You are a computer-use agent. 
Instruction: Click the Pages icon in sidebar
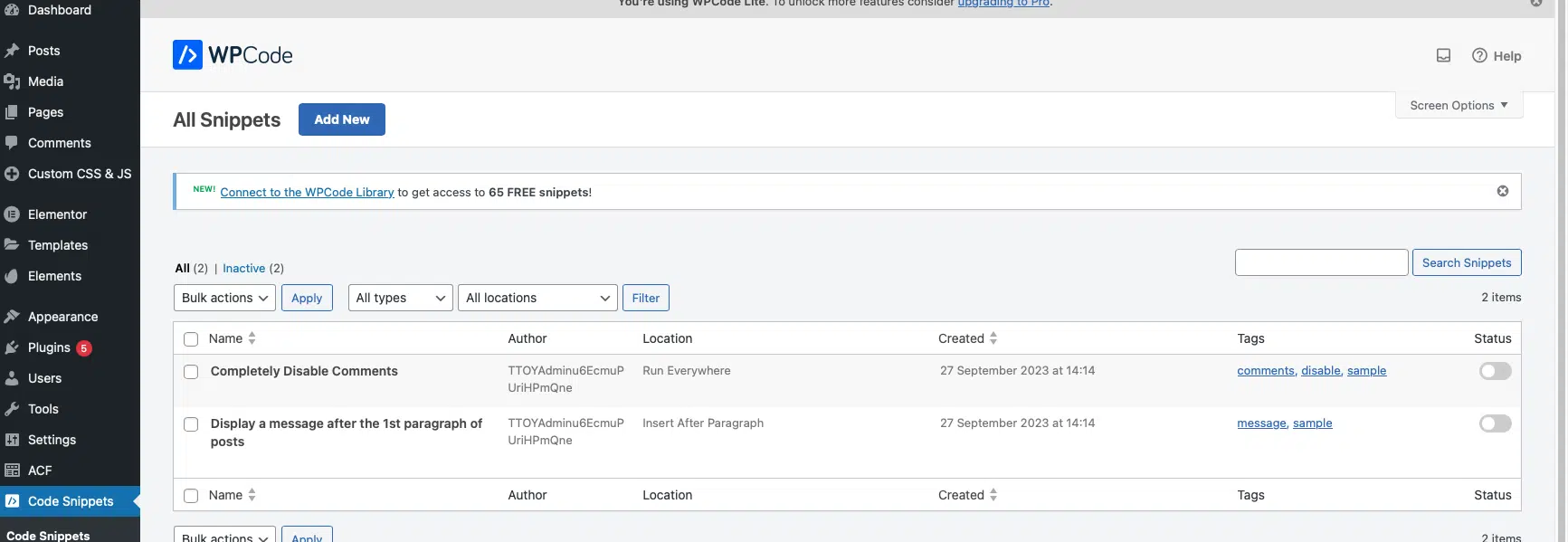click(12, 112)
